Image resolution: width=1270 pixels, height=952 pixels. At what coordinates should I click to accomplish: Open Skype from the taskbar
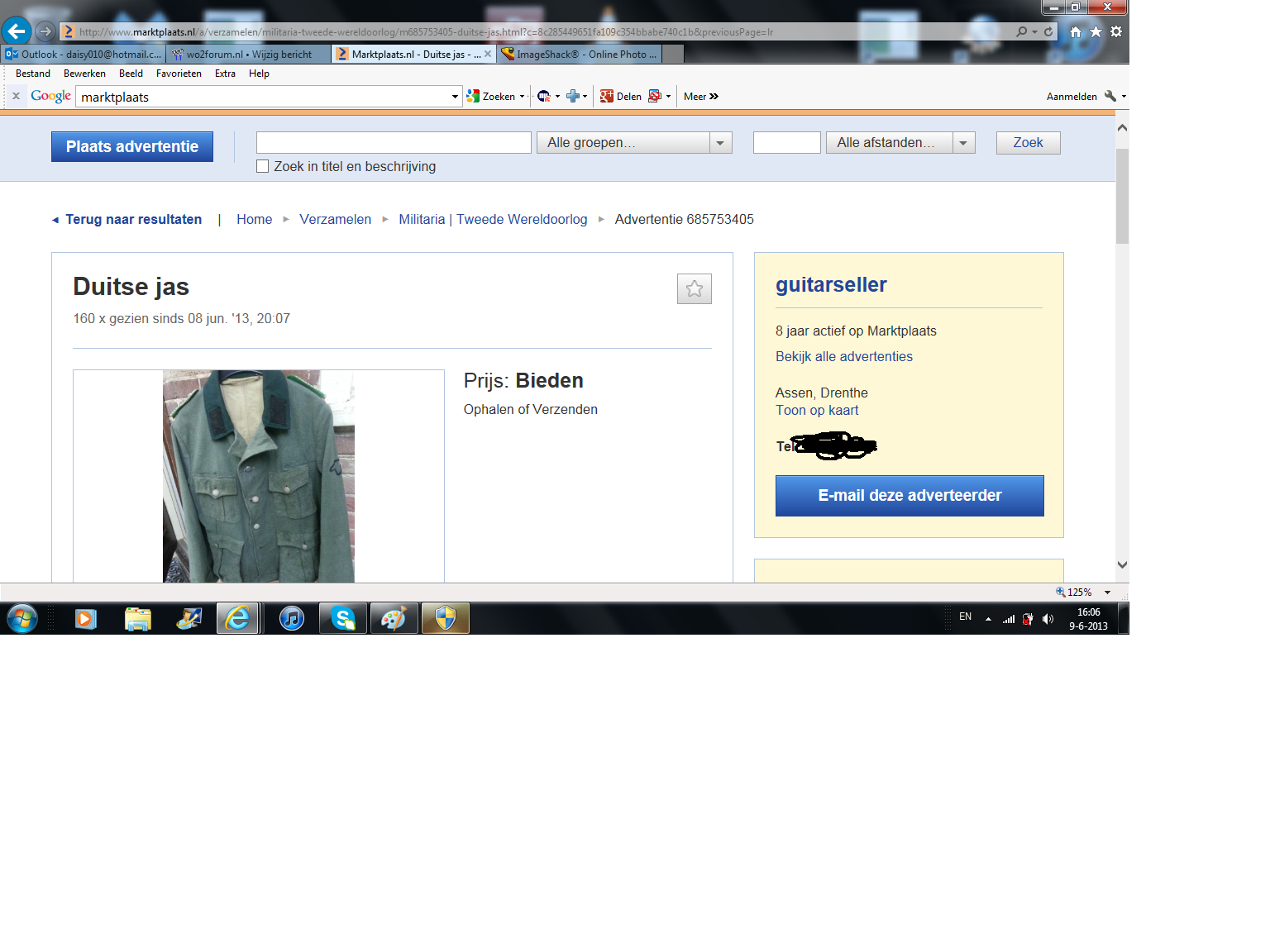342,618
